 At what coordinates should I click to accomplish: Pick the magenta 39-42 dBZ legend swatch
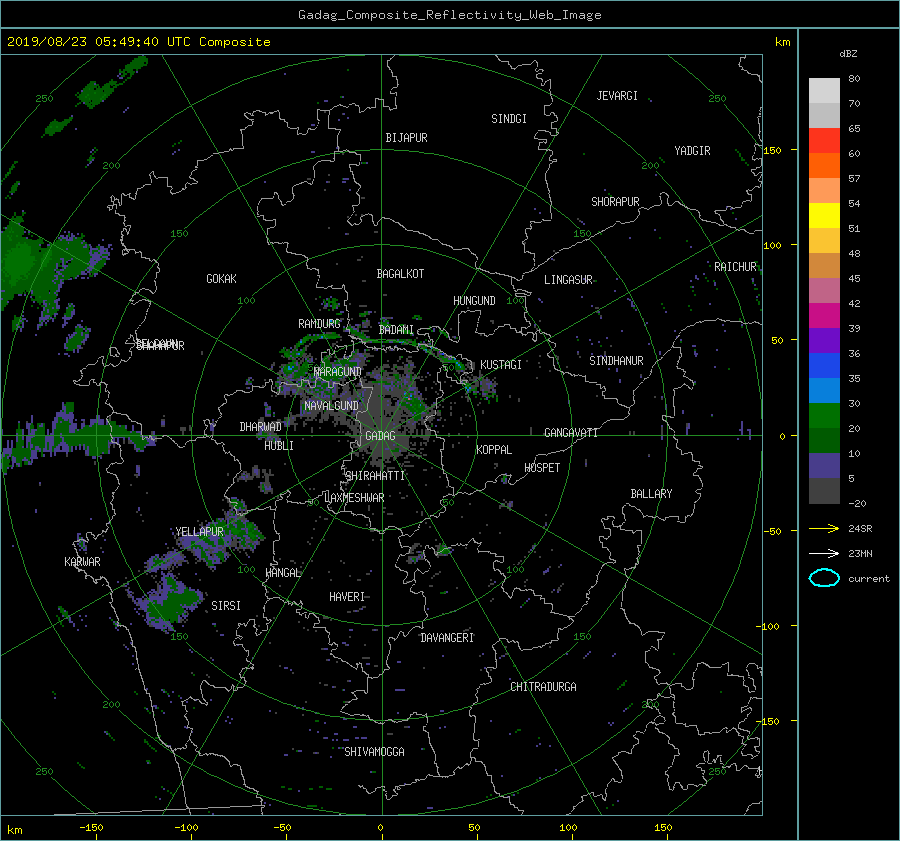point(824,316)
